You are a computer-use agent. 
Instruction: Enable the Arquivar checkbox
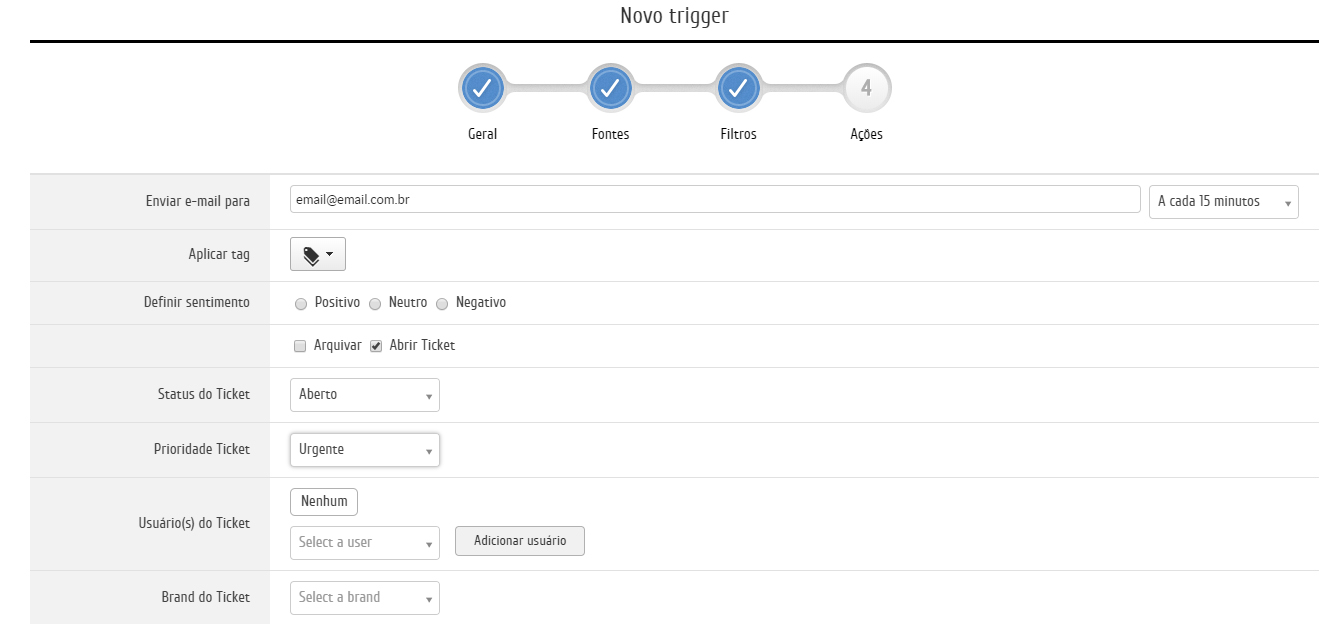click(x=300, y=346)
